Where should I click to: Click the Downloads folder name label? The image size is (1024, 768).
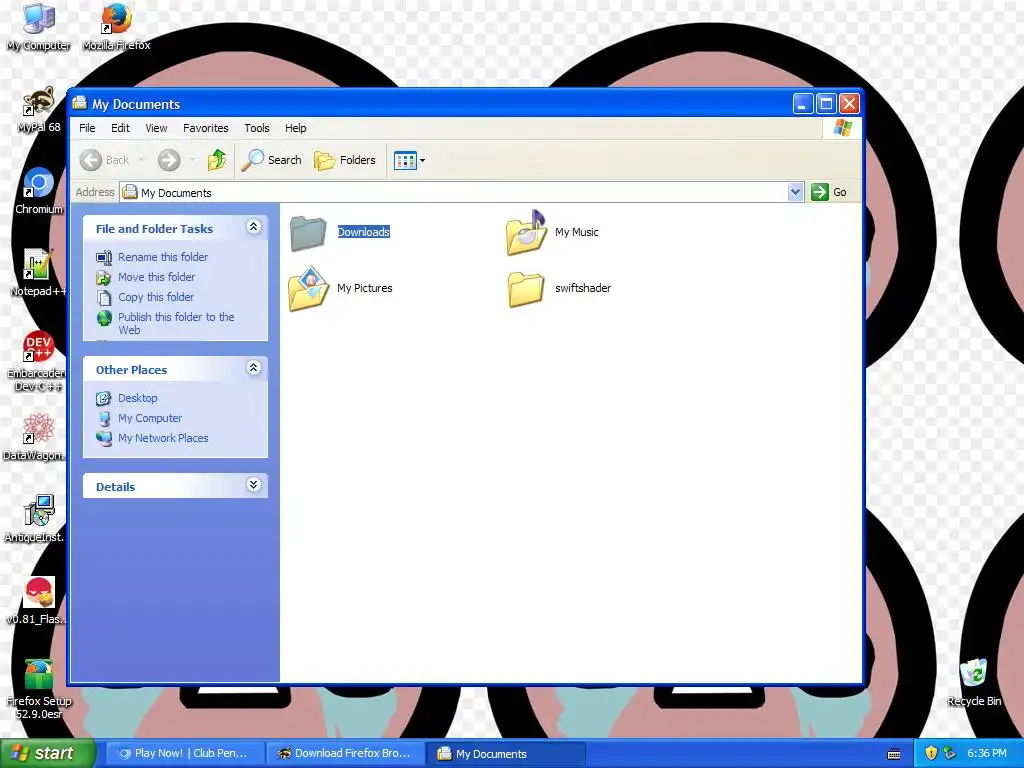(x=364, y=232)
